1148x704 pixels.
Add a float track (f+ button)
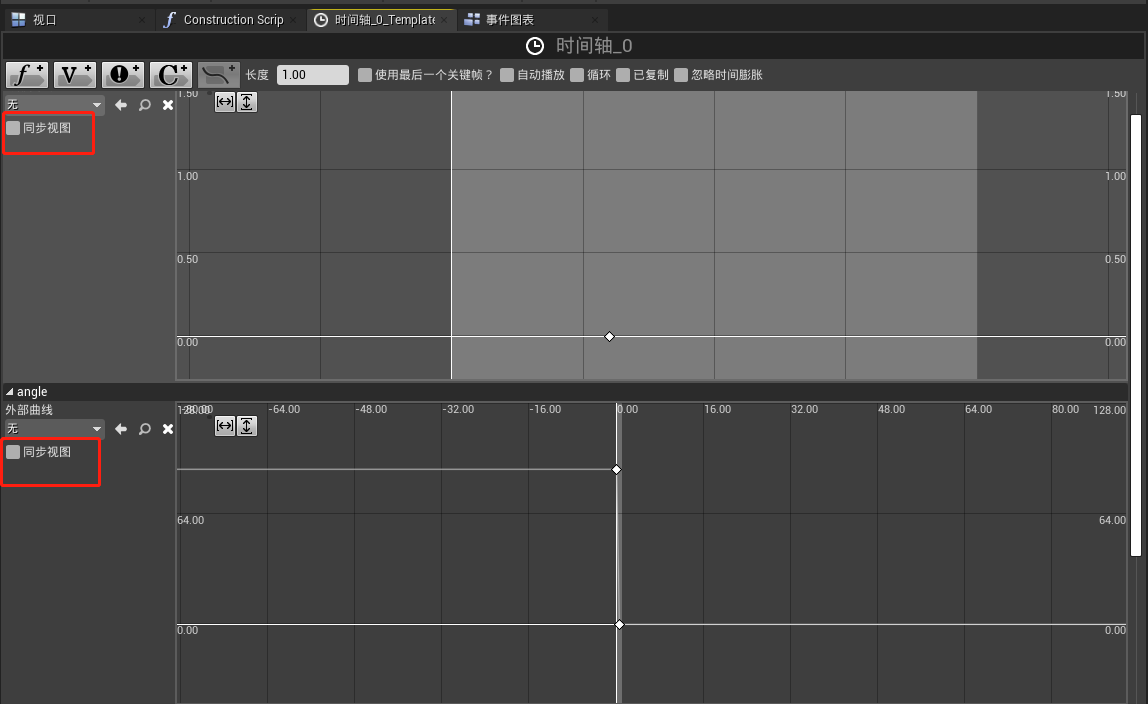pyautogui.click(x=27, y=75)
